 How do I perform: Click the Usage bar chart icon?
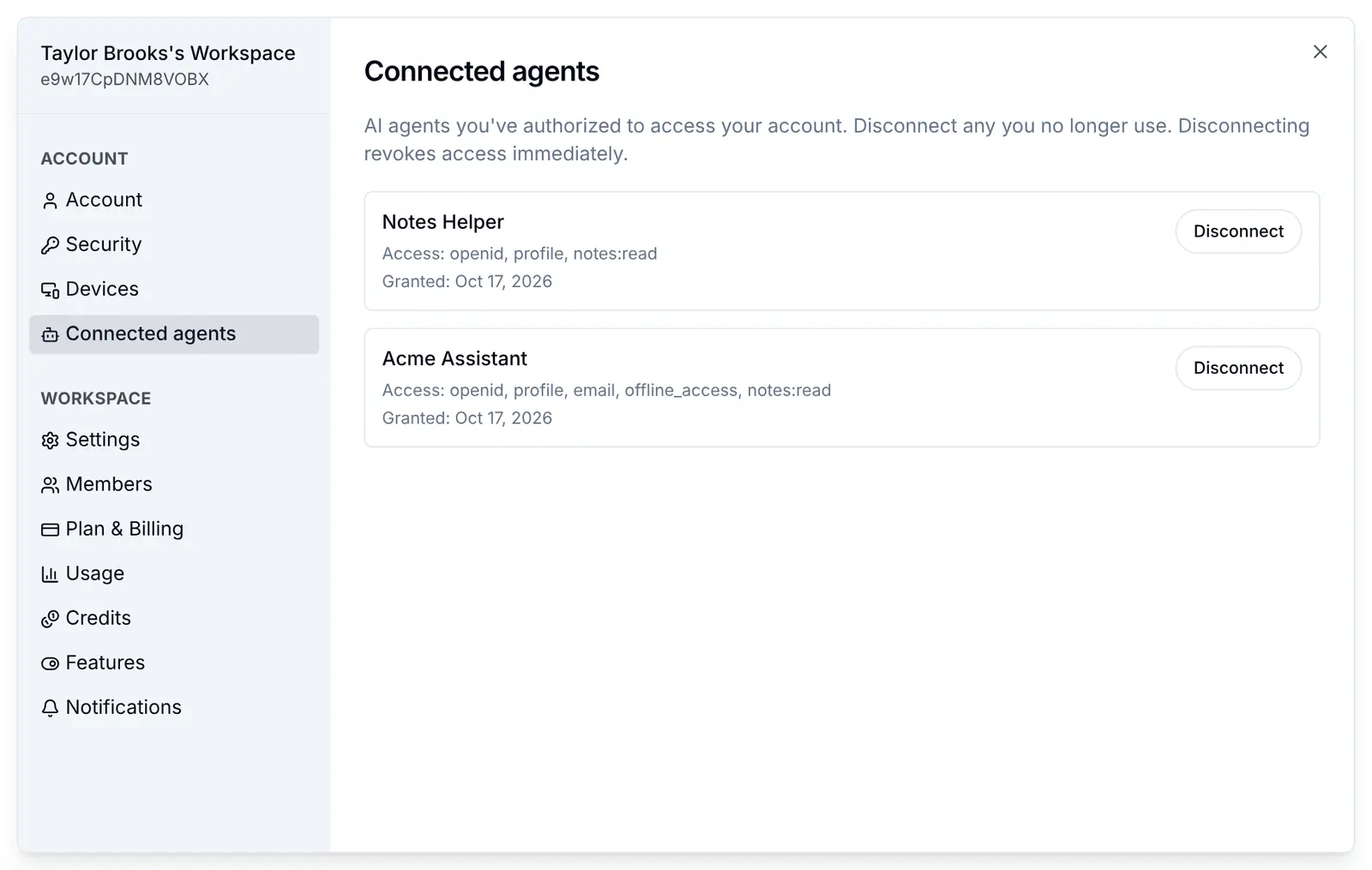point(50,573)
